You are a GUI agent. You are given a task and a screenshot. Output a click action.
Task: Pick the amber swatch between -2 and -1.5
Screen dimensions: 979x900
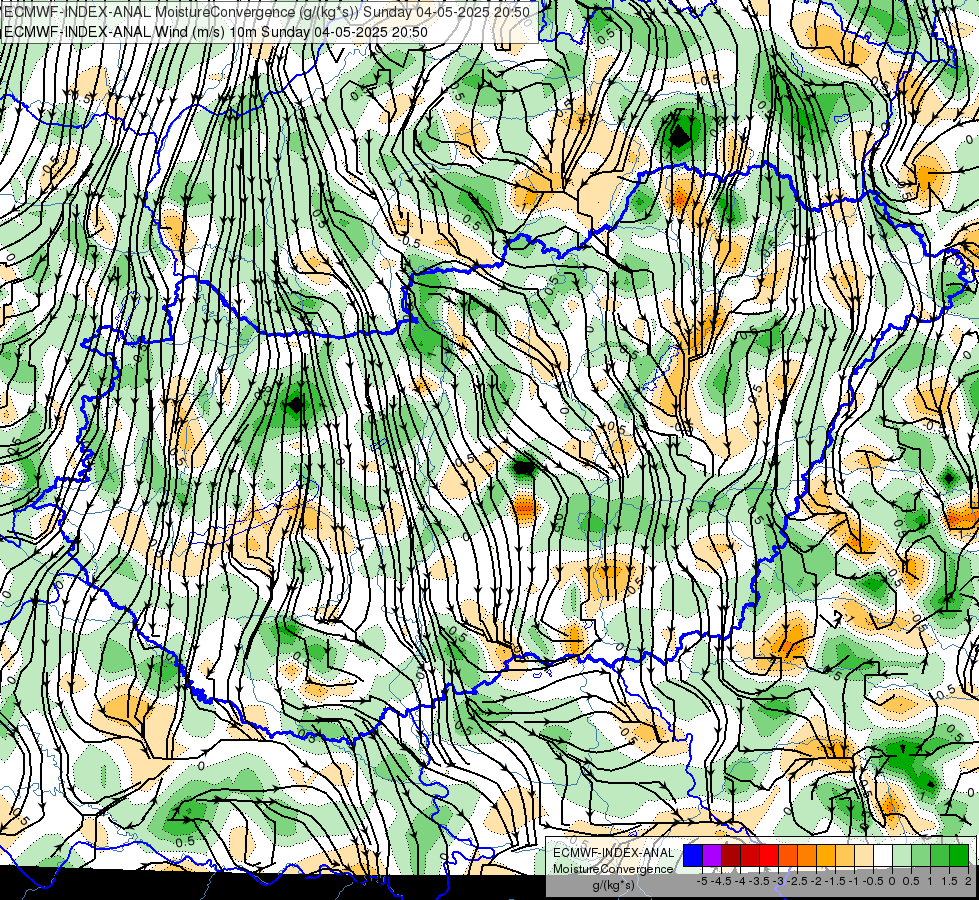pos(826,855)
